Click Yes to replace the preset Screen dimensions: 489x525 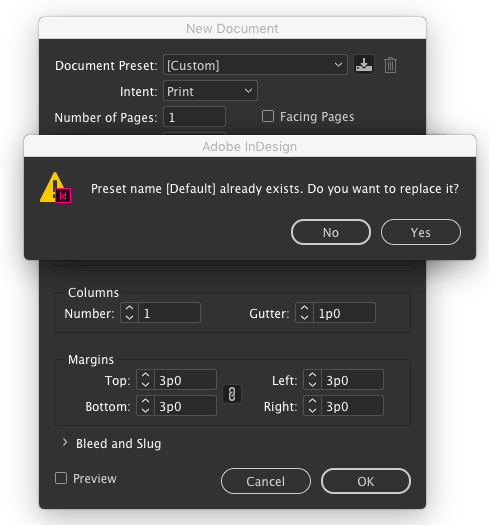click(421, 232)
